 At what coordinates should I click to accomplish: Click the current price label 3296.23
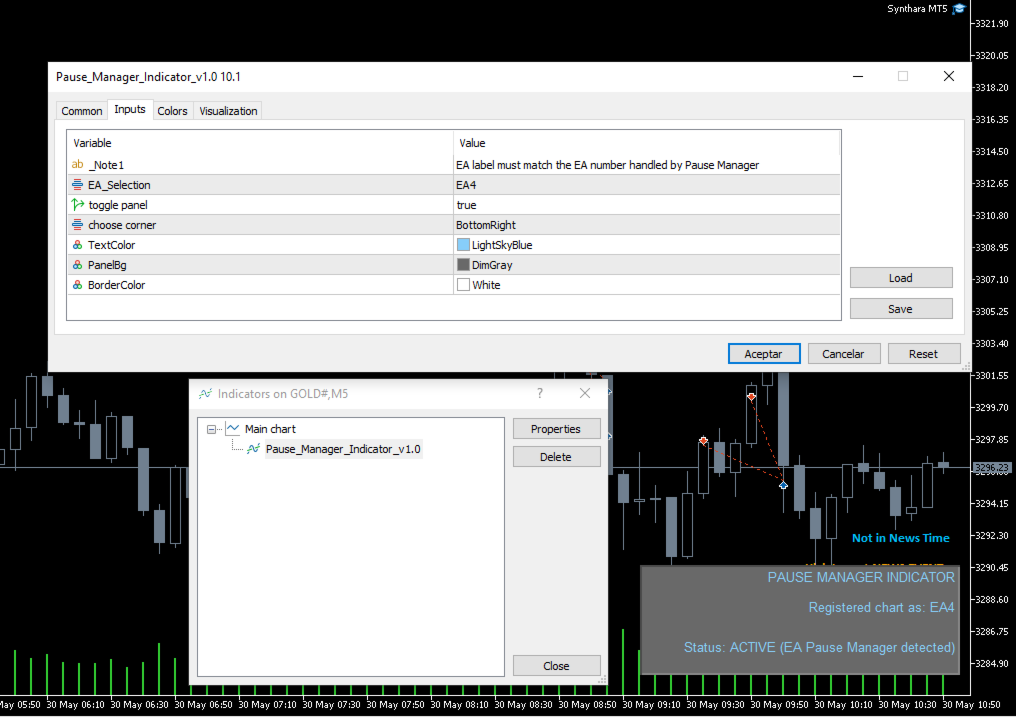click(x=991, y=467)
